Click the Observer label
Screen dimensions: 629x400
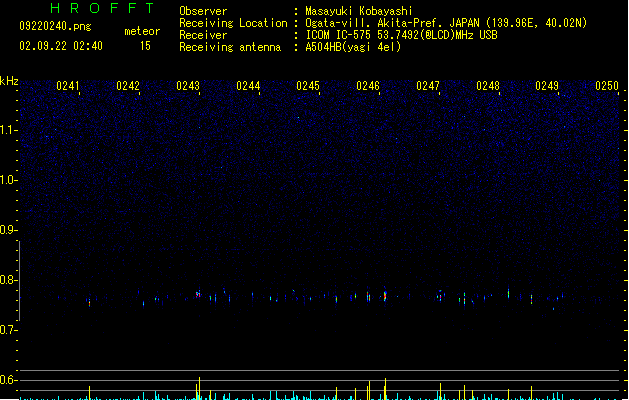coord(203,11)
